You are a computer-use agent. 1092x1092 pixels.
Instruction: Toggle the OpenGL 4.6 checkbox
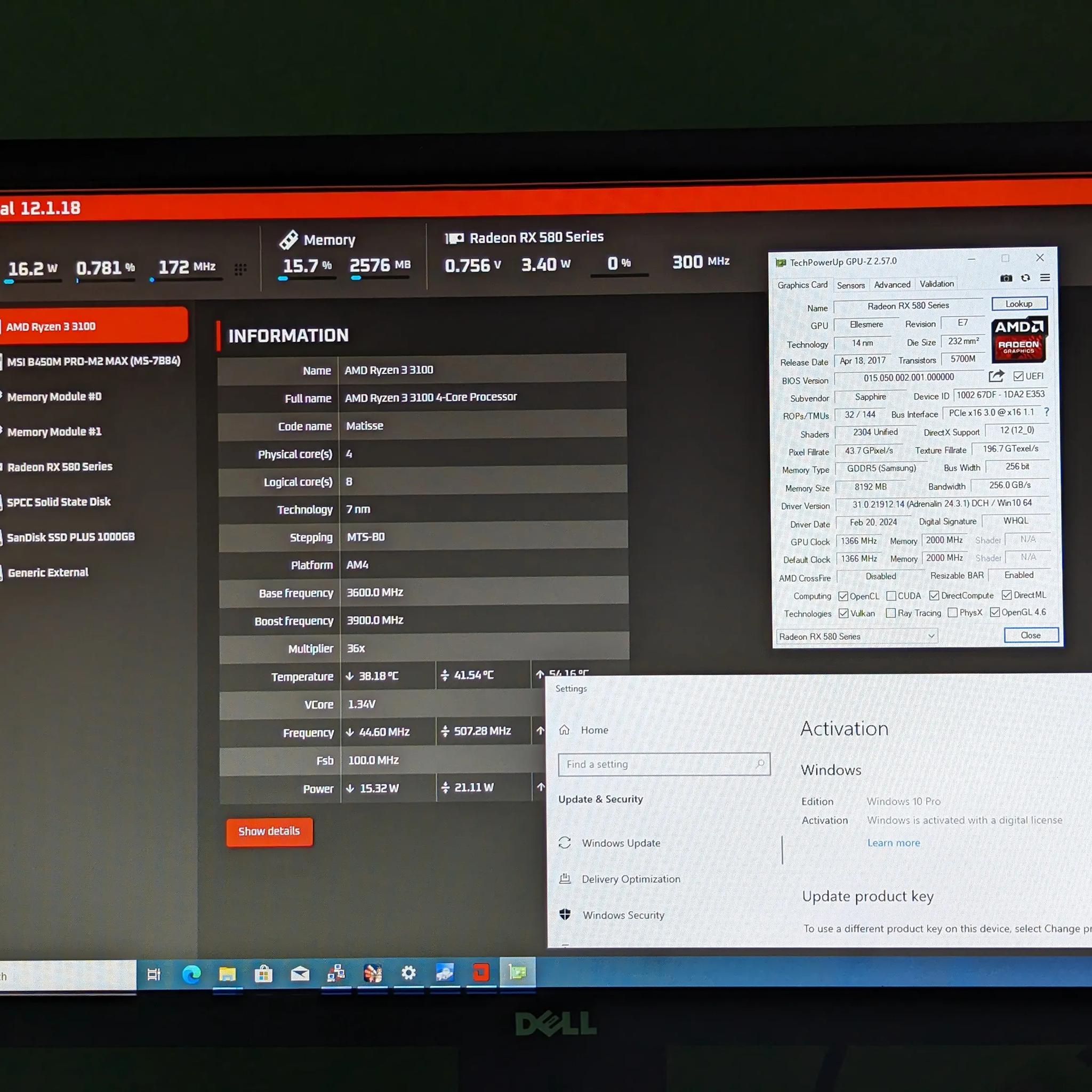(995, 612)
